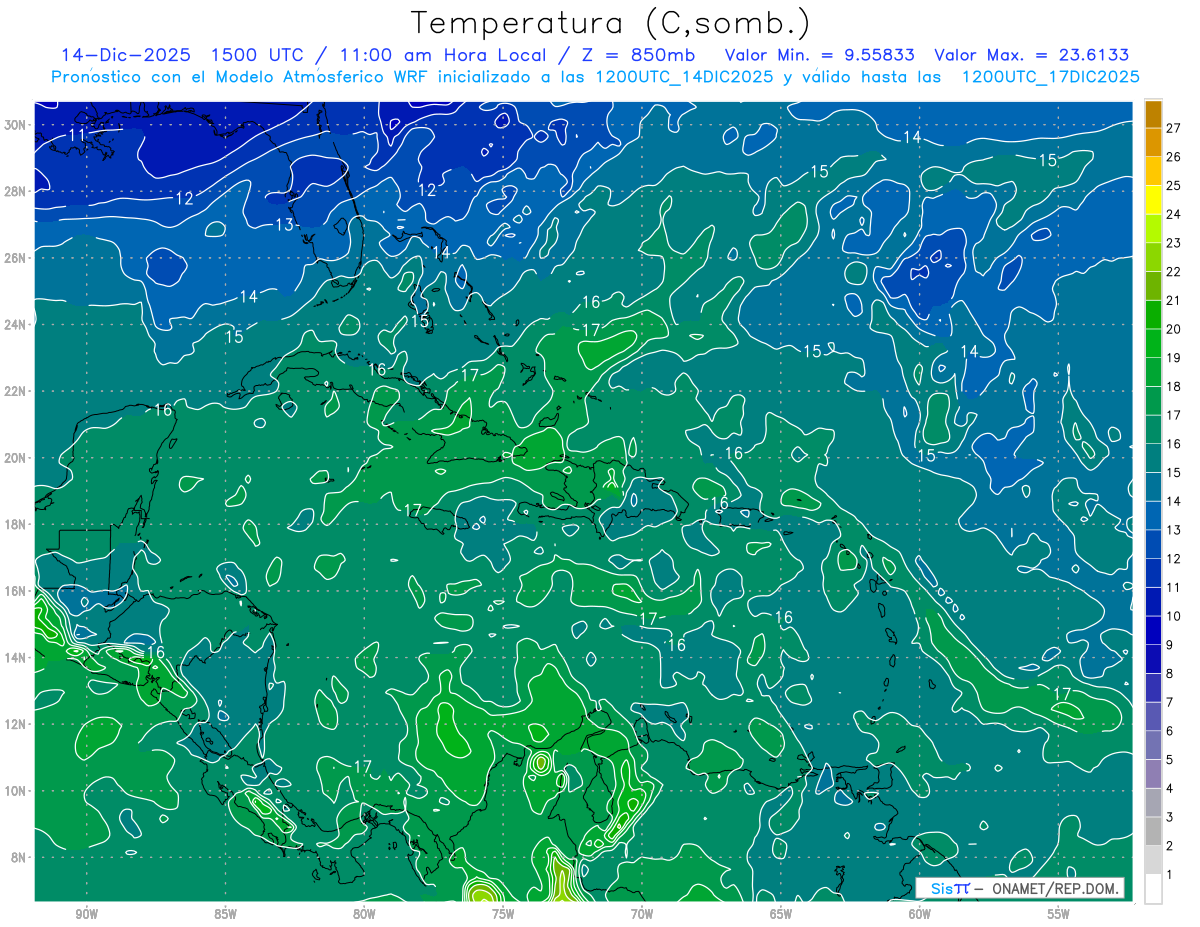Click the '85W' longitude axis label
The image size is (1200, 927).
[225, 914]
